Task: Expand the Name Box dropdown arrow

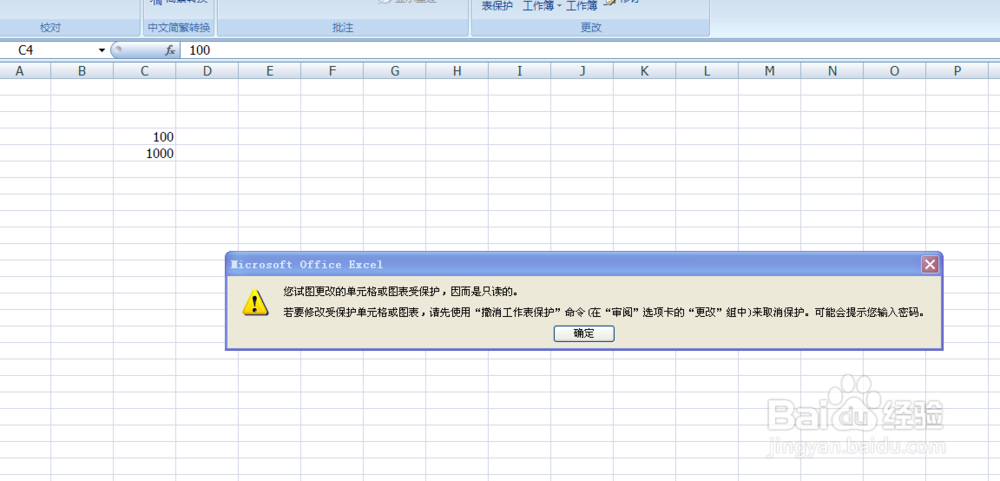Action: click(x=101, y=50)
